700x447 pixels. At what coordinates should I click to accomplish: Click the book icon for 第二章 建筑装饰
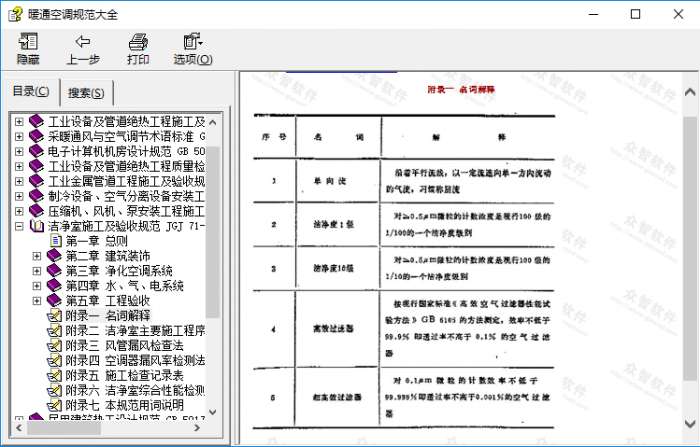pyautogui.click(x=54, y=256)
